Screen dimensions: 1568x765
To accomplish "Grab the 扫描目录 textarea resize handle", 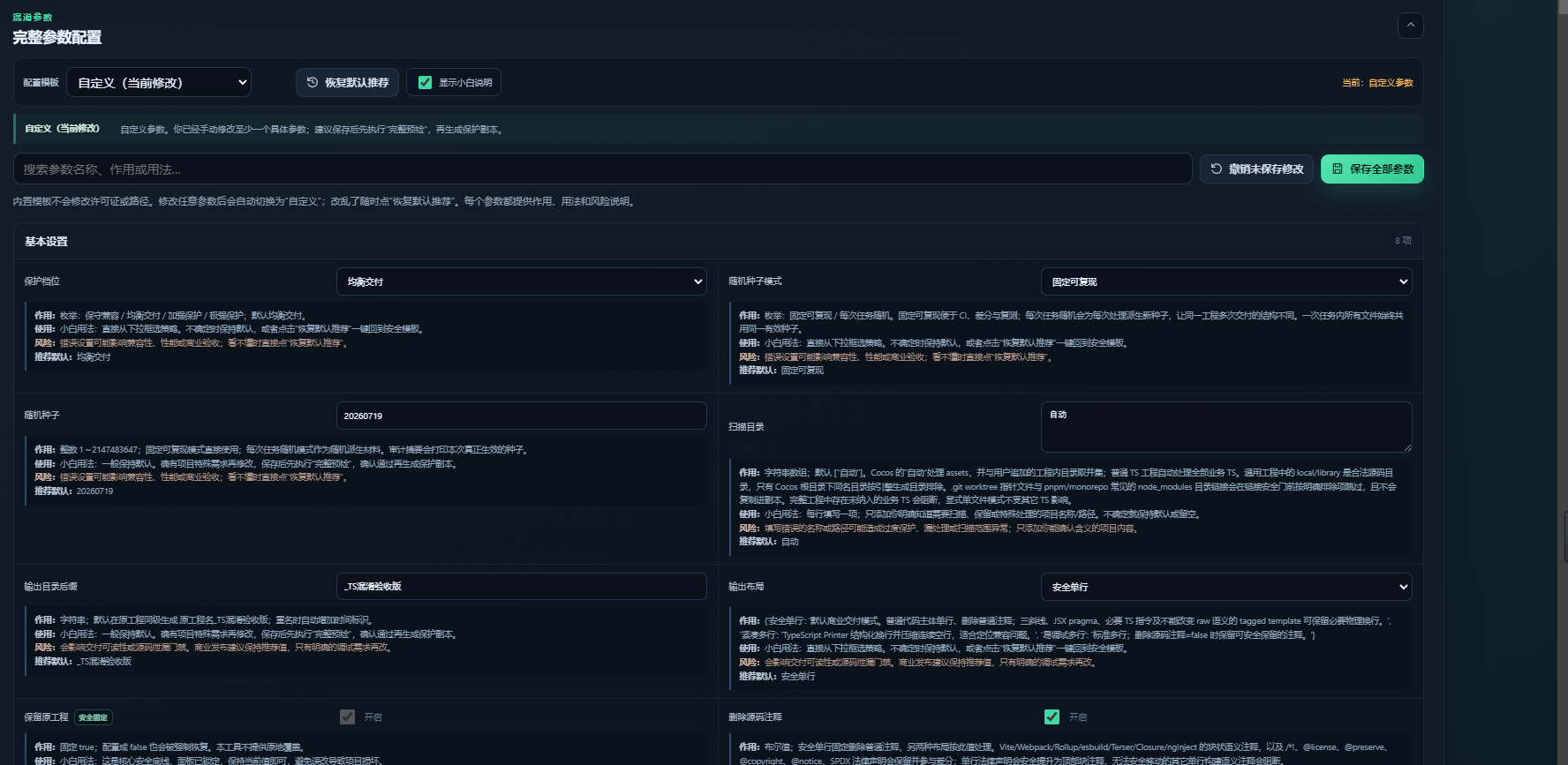I will (1406, 447).
